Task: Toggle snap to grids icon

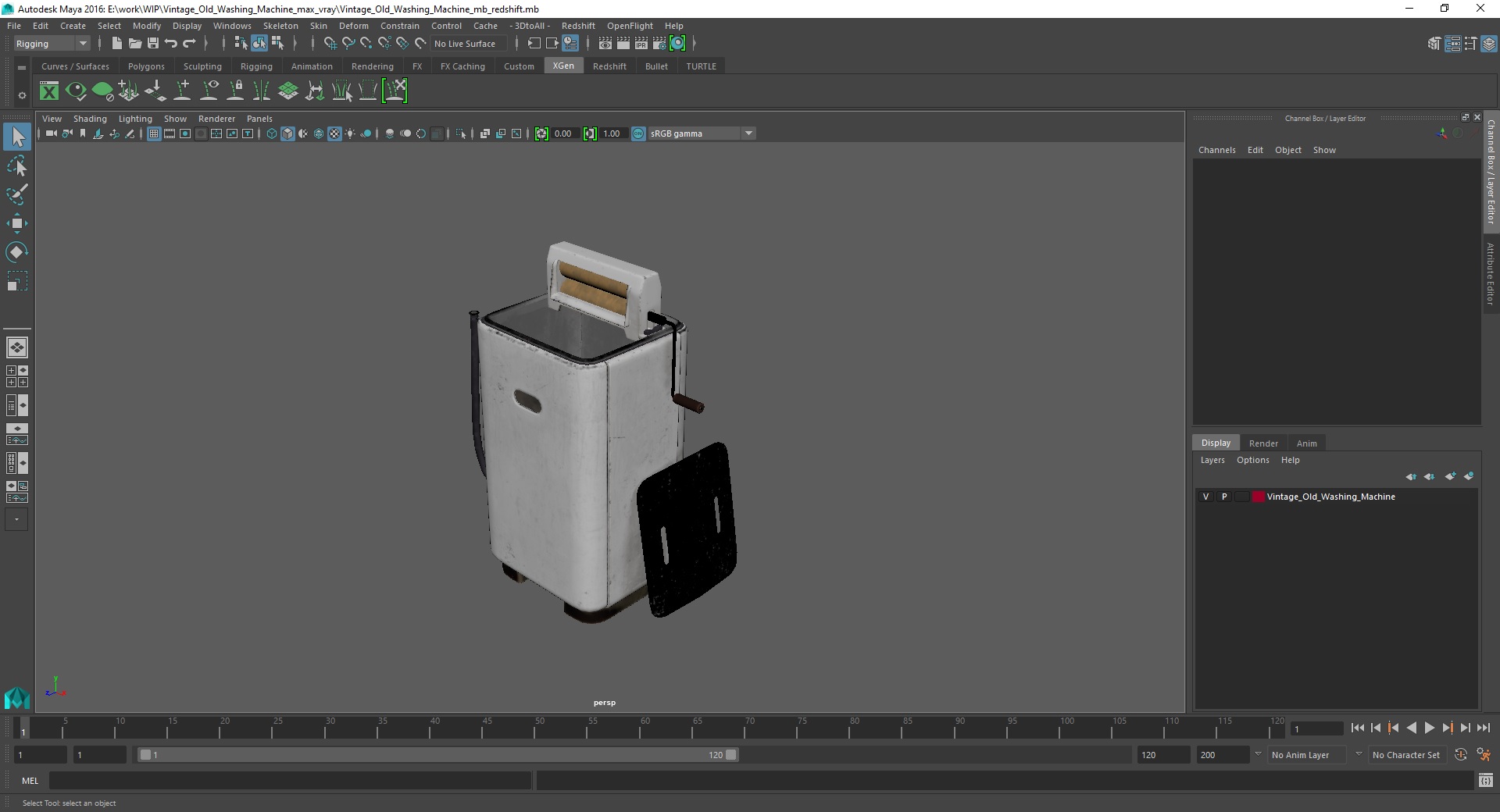Action: coord(330,44)
